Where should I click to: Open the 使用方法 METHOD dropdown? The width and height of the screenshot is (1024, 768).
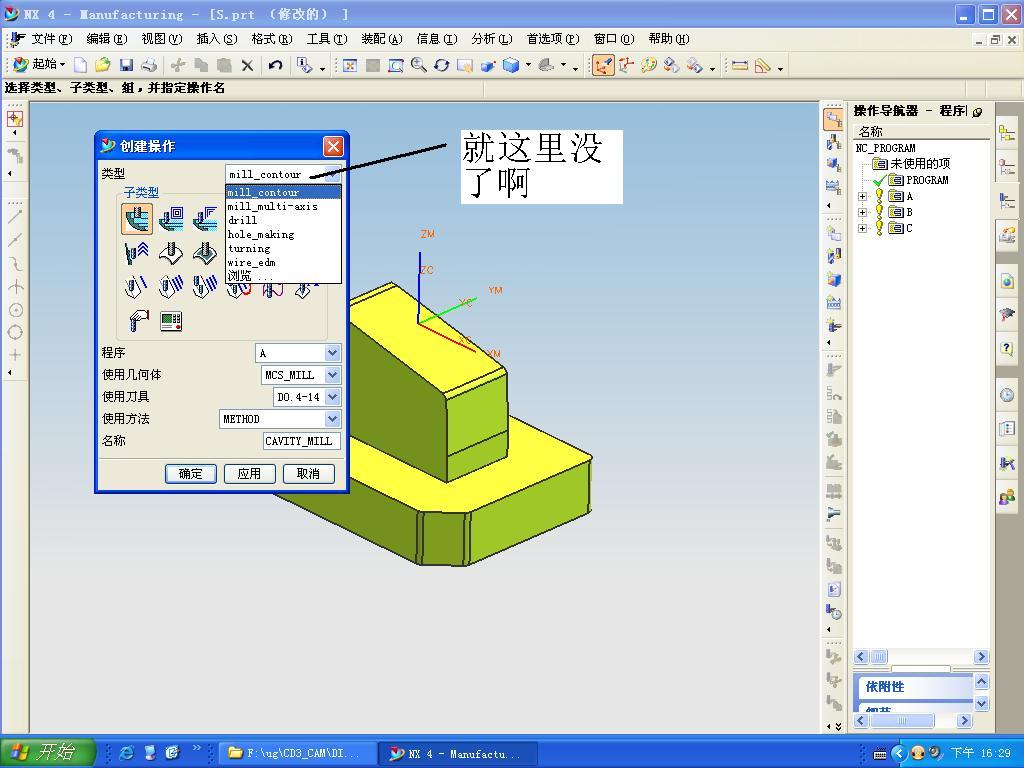[332, 419]
